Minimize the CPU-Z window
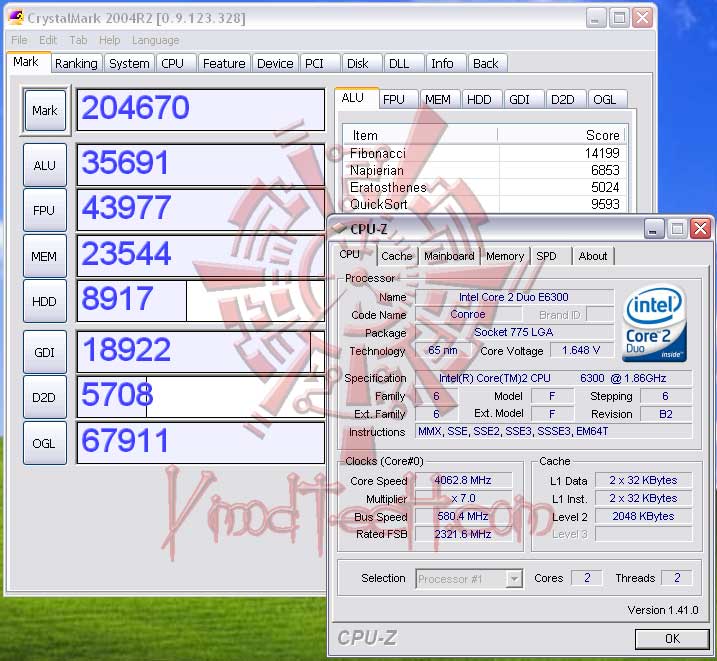The image size is (717, 661). click(x=654, y=229)
